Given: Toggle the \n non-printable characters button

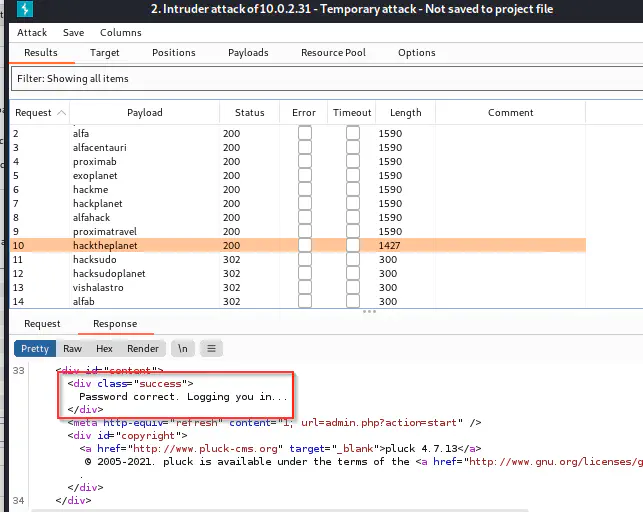Looking at the screenshot, I should tap(182, 349).
